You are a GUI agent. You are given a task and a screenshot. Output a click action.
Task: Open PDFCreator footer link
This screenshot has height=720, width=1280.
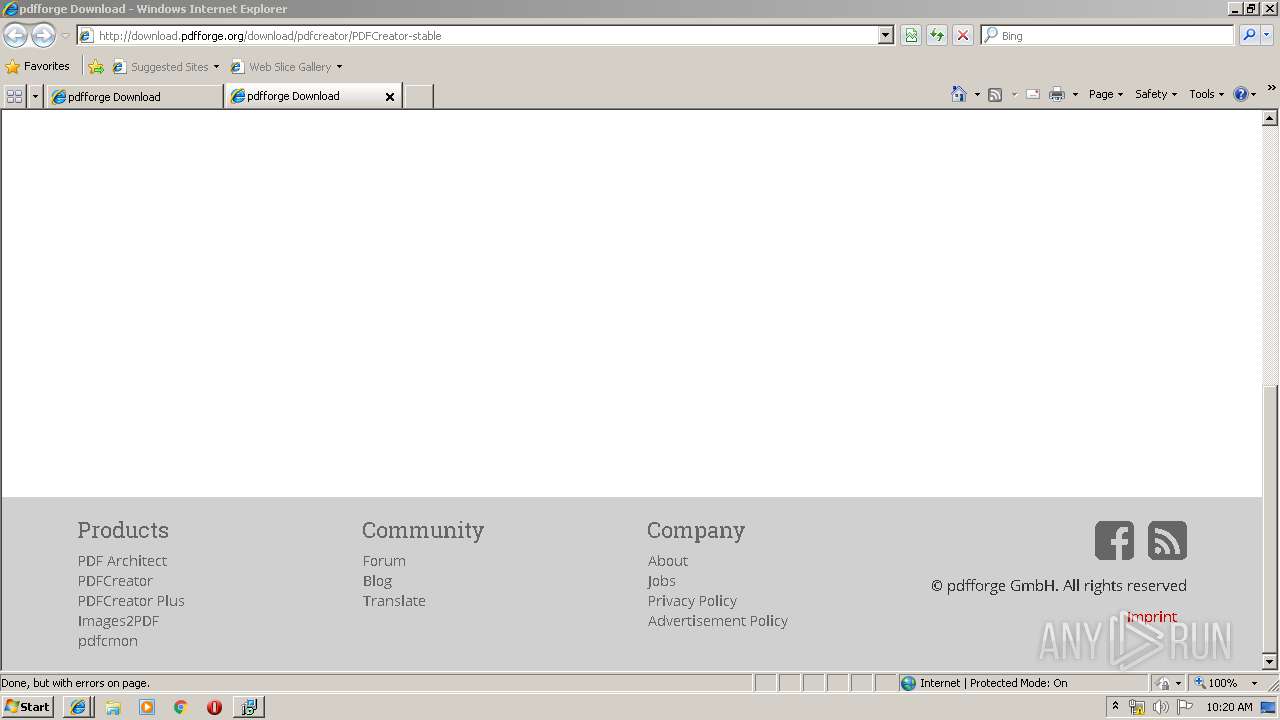(115, 581)
